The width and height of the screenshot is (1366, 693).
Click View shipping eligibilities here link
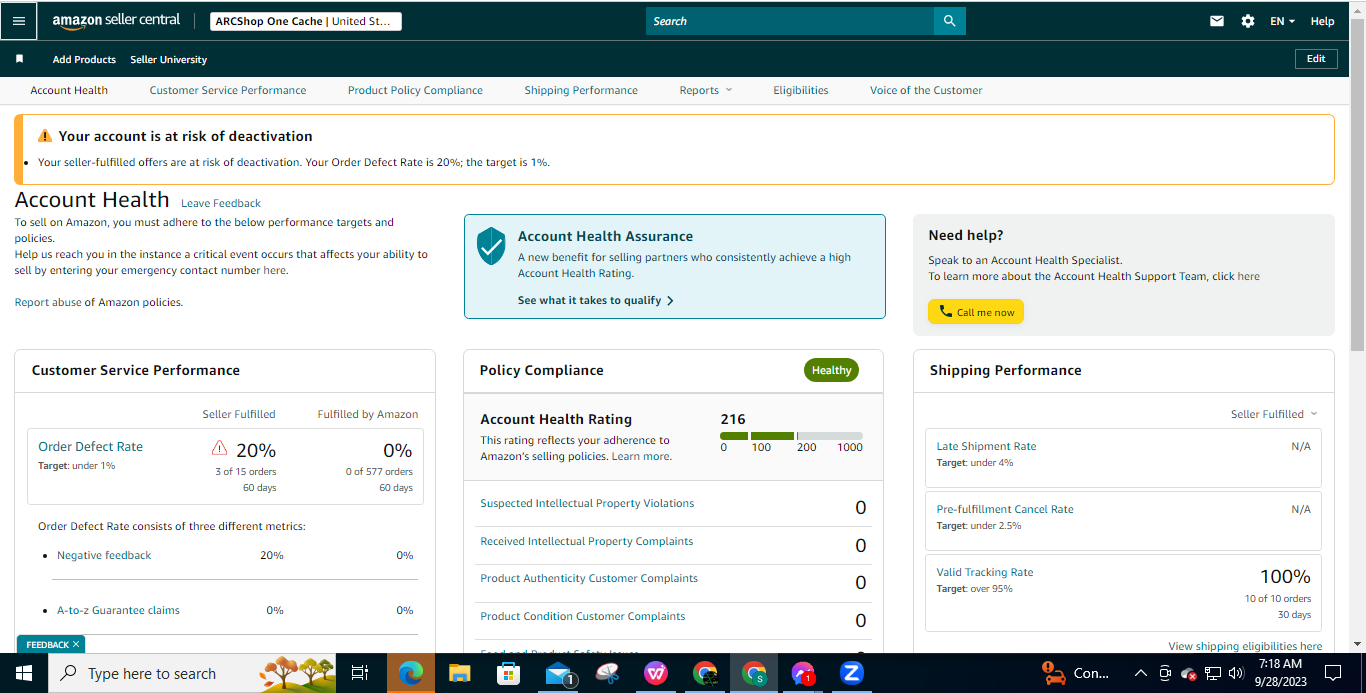[1245, 646]
